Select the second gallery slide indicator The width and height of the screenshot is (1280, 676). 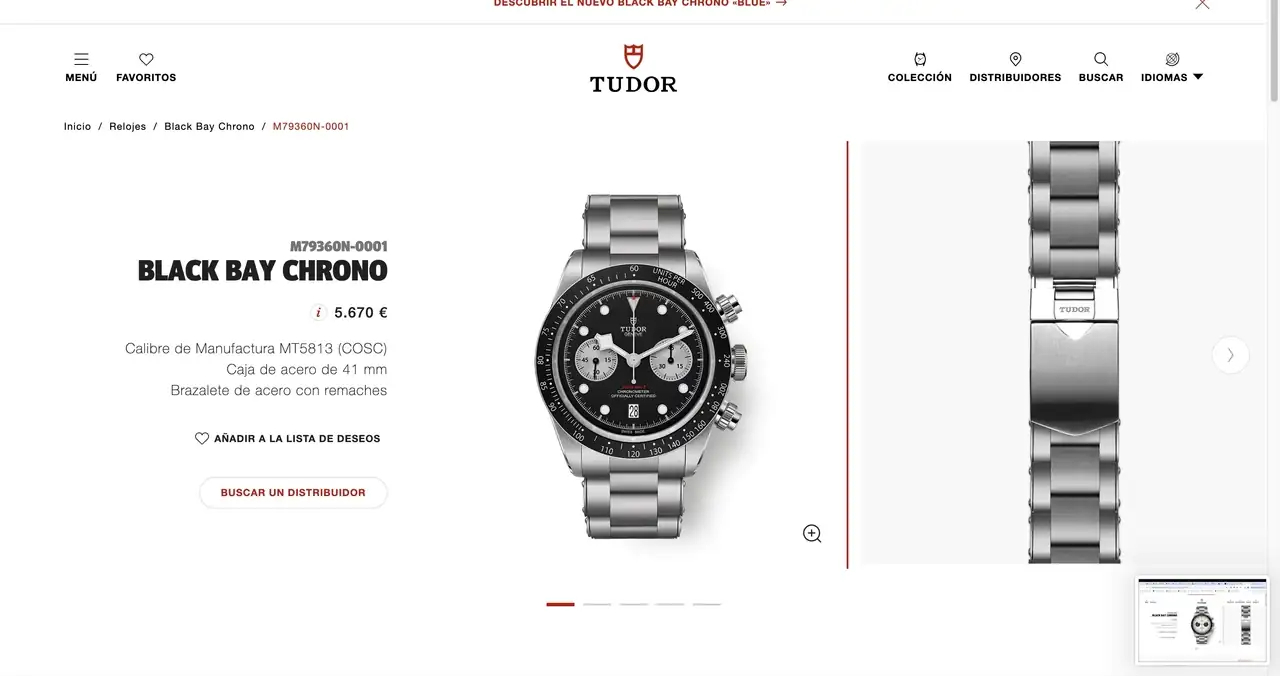click(597, 604)
